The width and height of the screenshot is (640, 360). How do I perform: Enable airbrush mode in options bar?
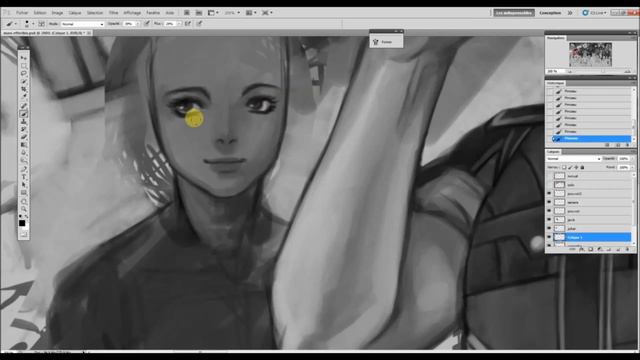[x=188, y=23]
